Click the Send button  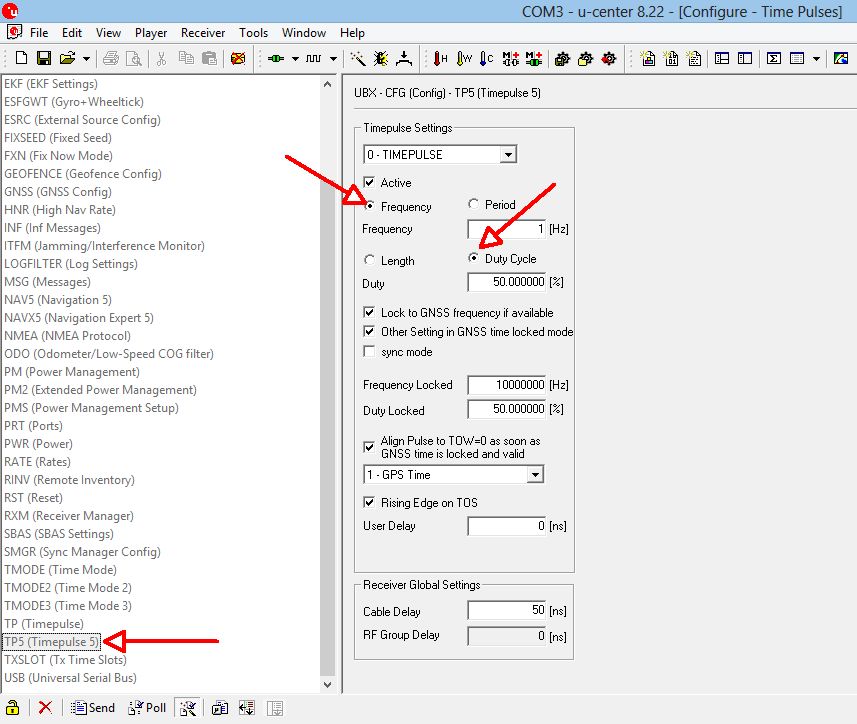[93, 708]
